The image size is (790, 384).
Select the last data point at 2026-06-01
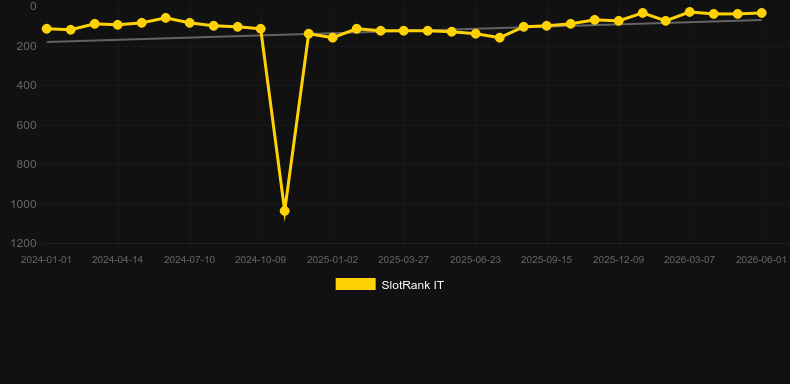pyautogui.click(x=761, y=13)
